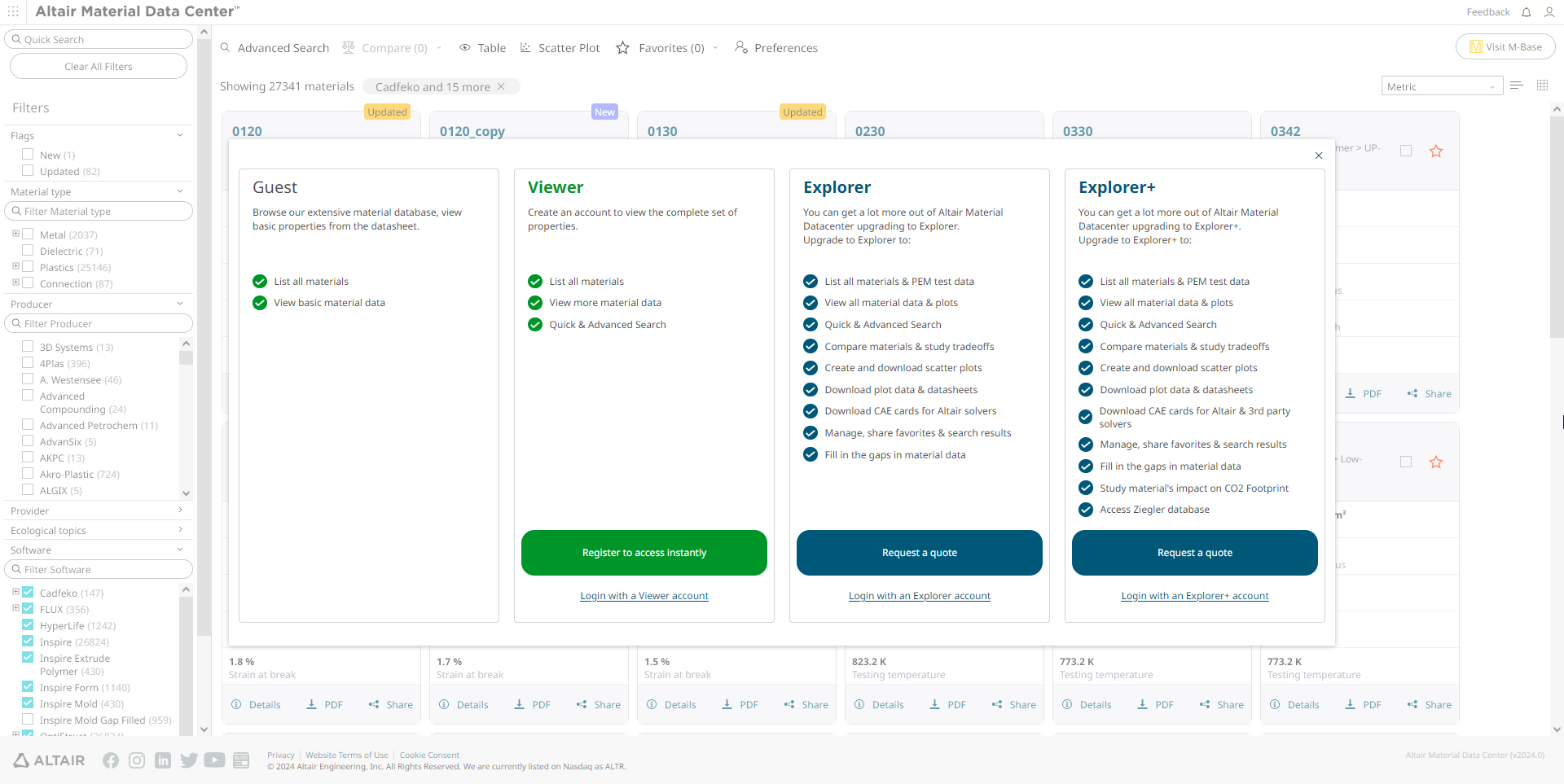1564x784 pixels.
Task: Click the Scatter Plot chart icon
Action: click(525, 48)
